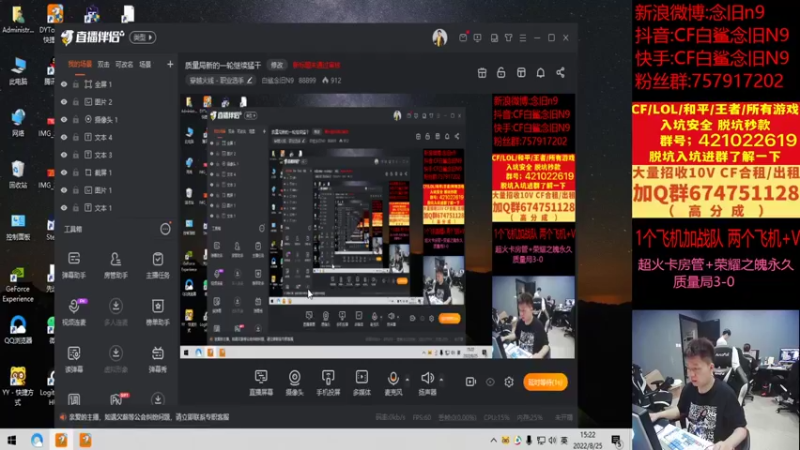Hide the 图片 2 layer

[x=64, y=102]
